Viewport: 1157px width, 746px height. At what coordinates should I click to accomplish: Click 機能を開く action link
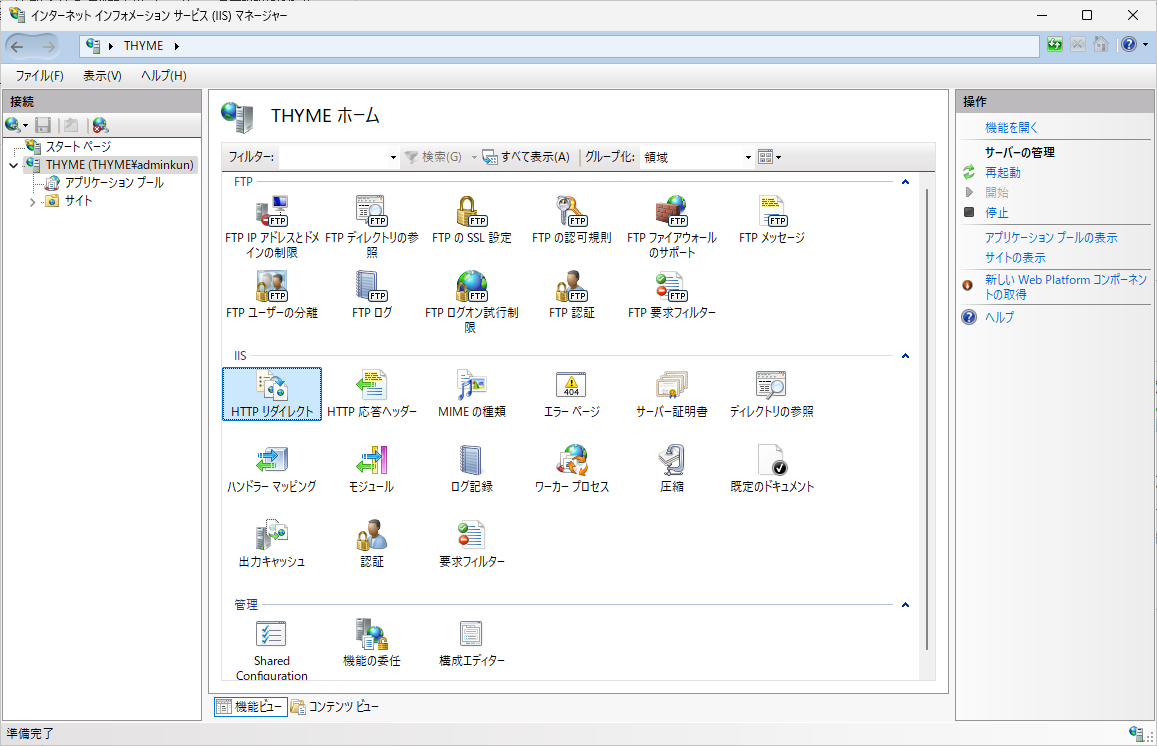pos(1012,128)
